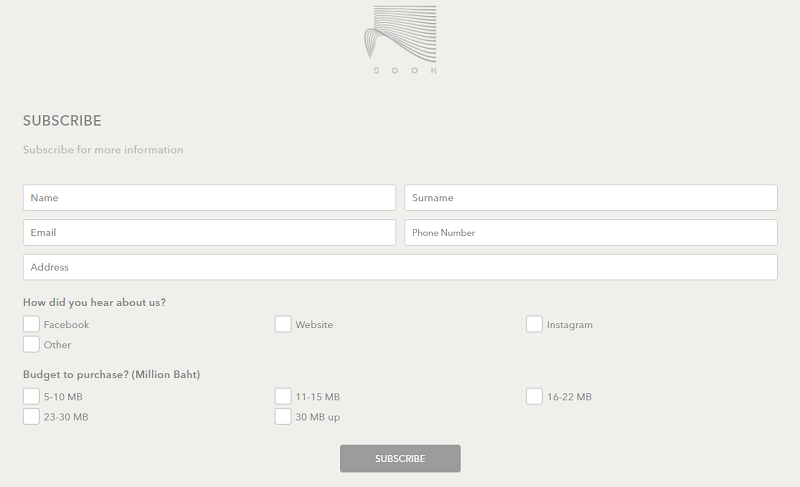This screenshot has height=487, width=800.
Task: Click 'Subscribe for more information' text
Action: [103, 149]
